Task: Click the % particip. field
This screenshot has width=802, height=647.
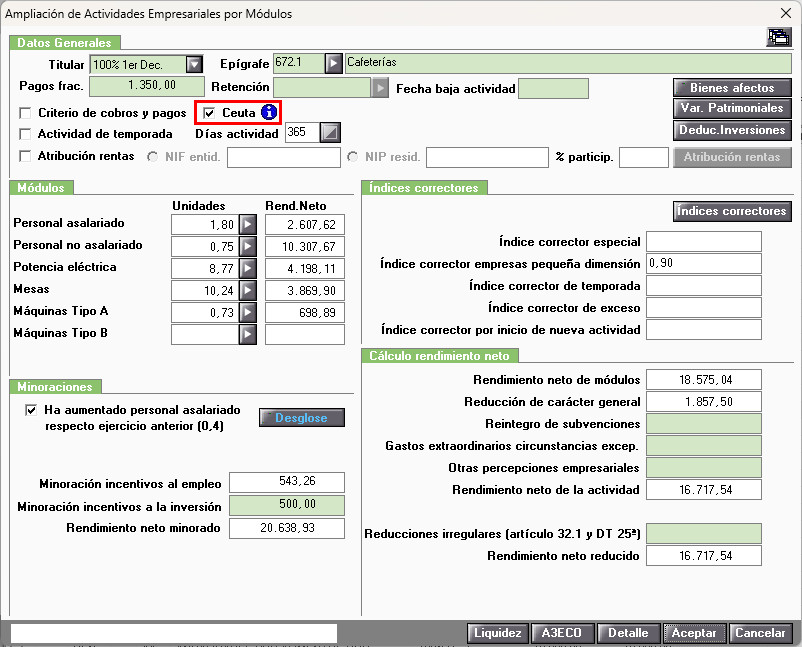Action: coord(643,158)
